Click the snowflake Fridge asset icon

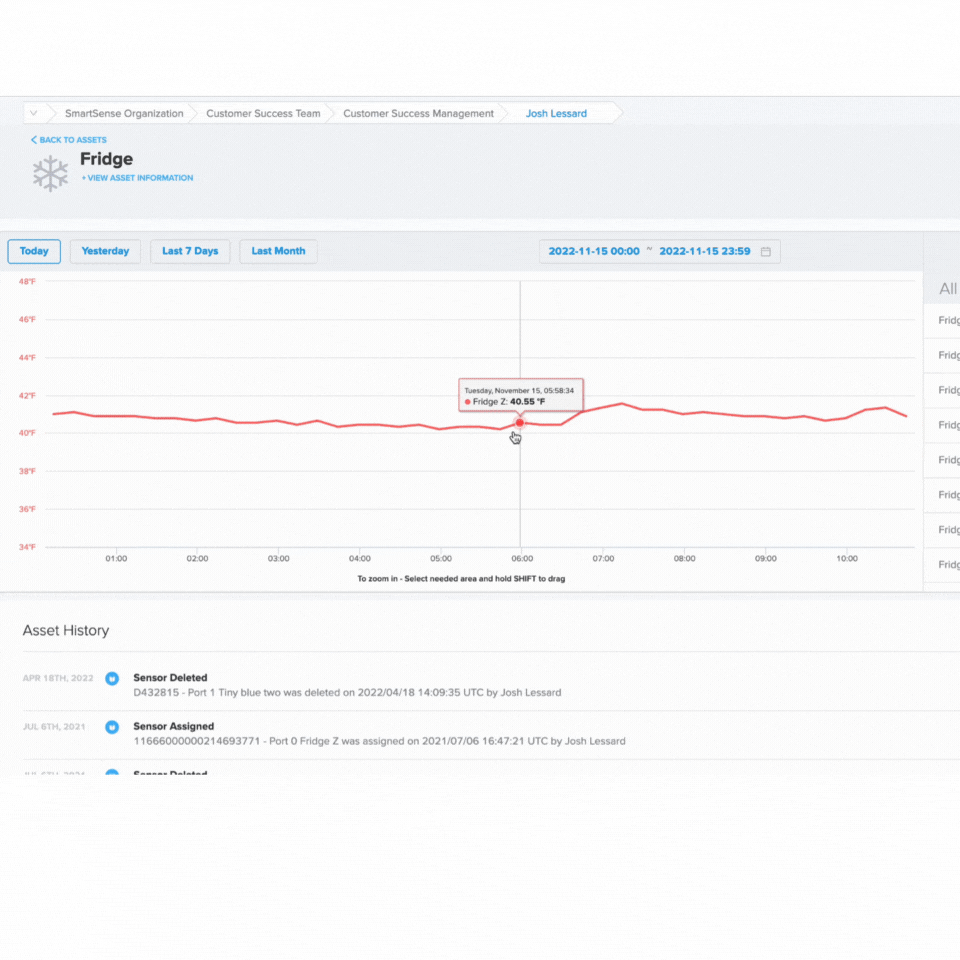tap(50, 173)
